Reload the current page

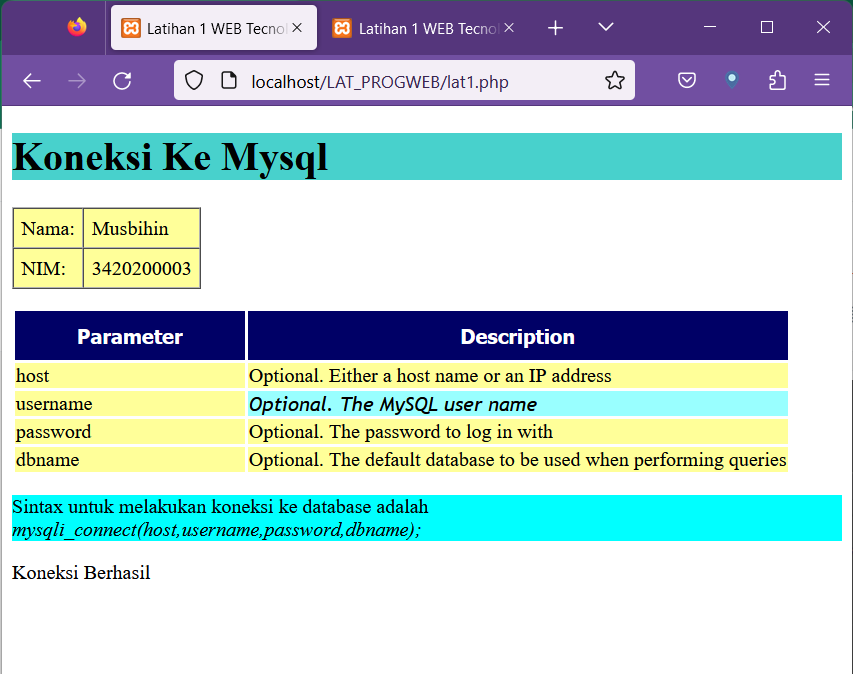click(x=122, y=81)
